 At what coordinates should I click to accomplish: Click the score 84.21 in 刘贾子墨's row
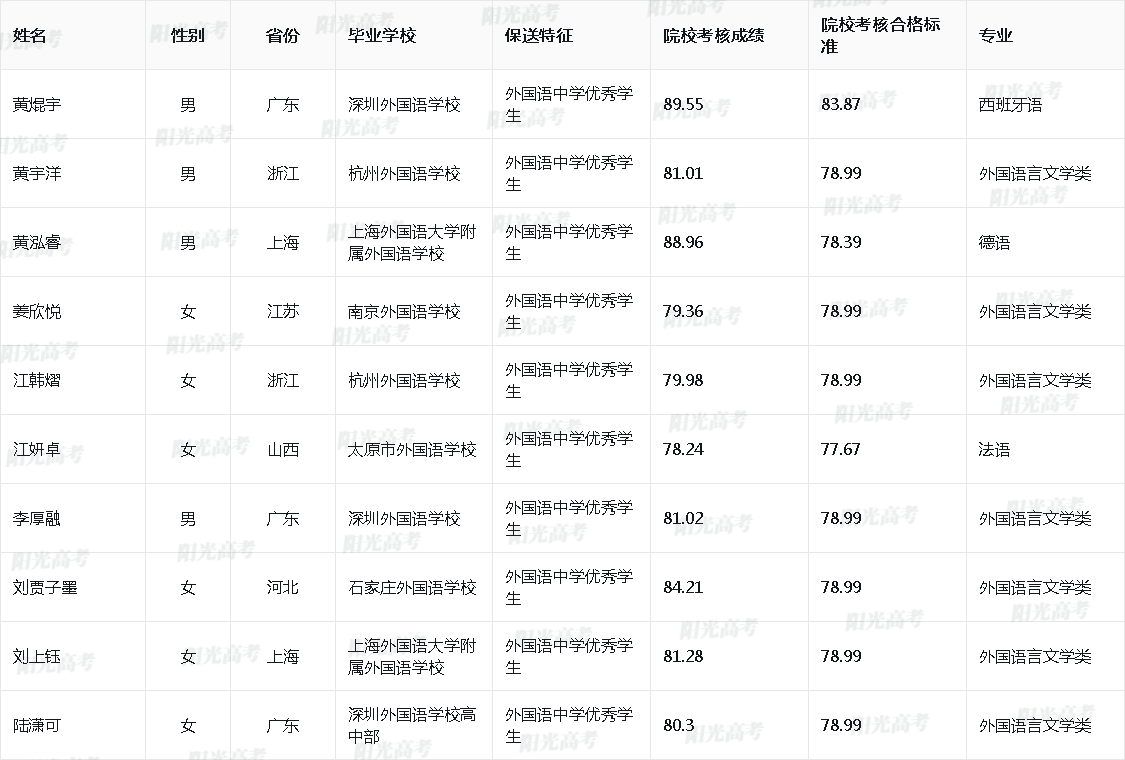[x=682, y=587]
